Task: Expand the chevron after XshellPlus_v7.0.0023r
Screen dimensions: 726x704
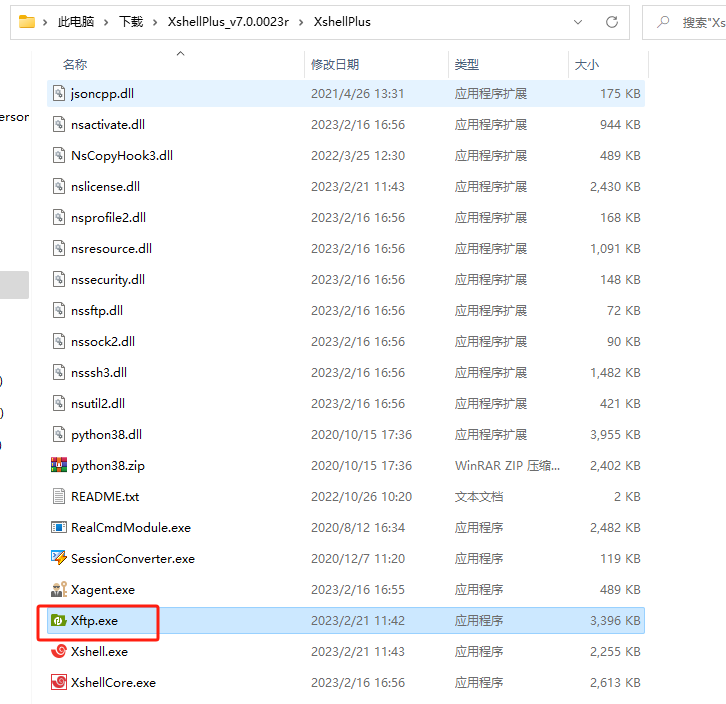Action: coord(301,22)
